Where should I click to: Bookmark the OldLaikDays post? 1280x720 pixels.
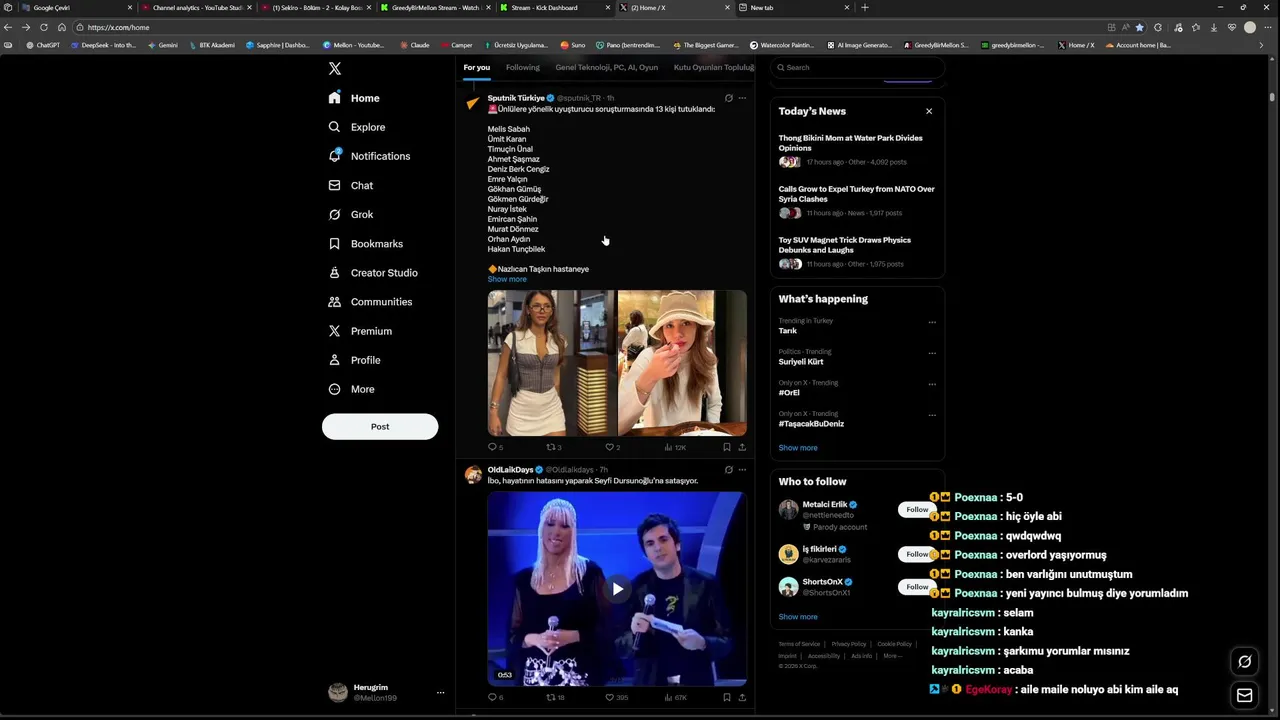click(x=727, y=697)
